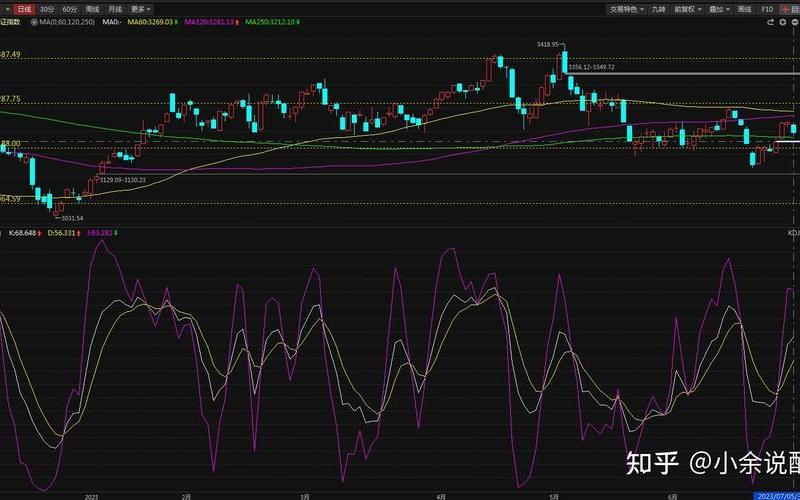
Task: Open the 前复权 adjustment dropdown
Action: [x=686, y=9]
